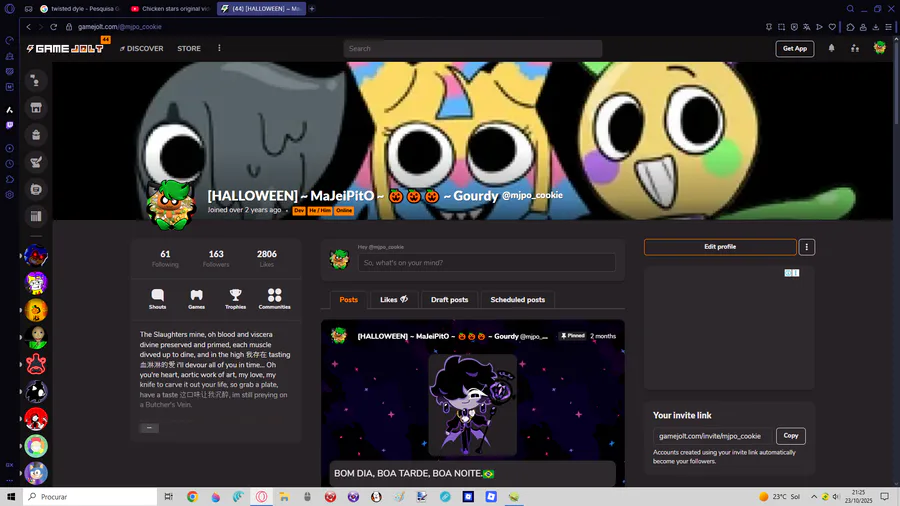The width and height of the screenshot is (900, 506).
Task: Open the library icon in Game Jolt sidebar
Action: (x=36, y=216)
